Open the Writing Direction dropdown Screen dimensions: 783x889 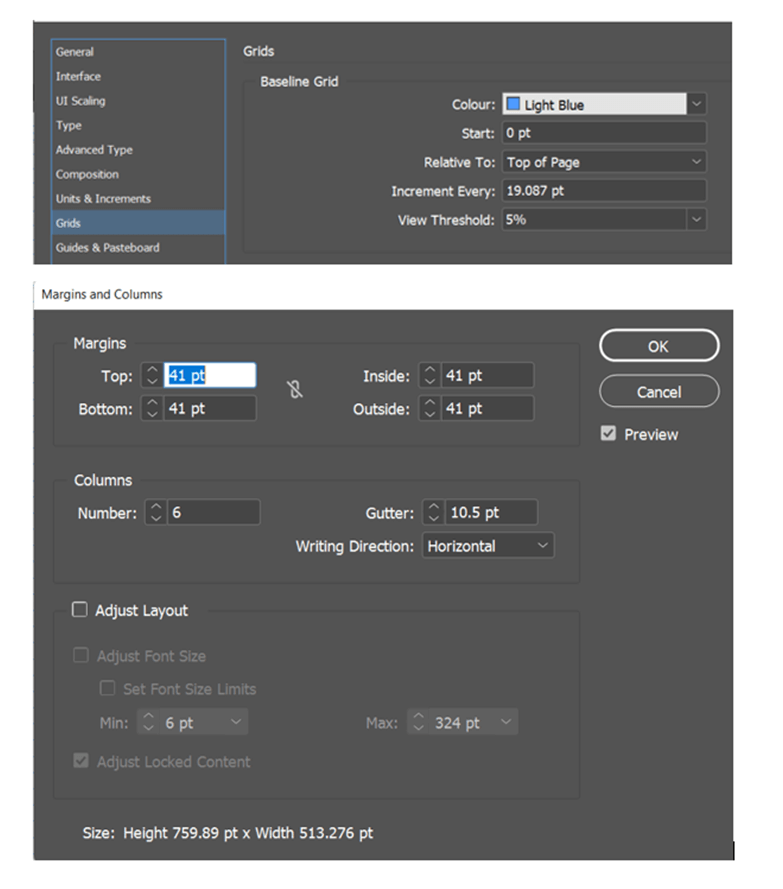[x=488, y=546]
